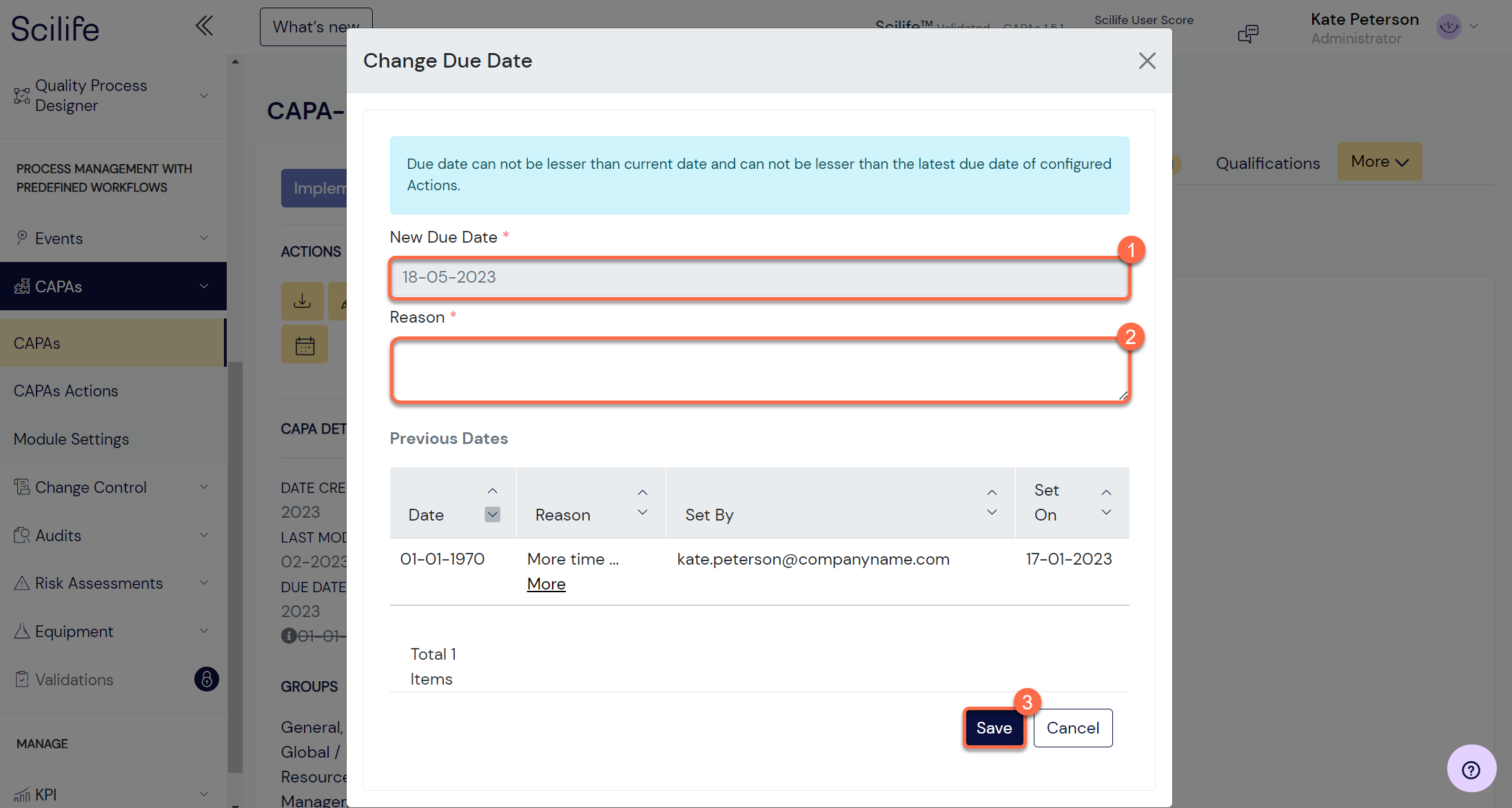
Task: Open the More dropdown button
Action: (1379, 161)
